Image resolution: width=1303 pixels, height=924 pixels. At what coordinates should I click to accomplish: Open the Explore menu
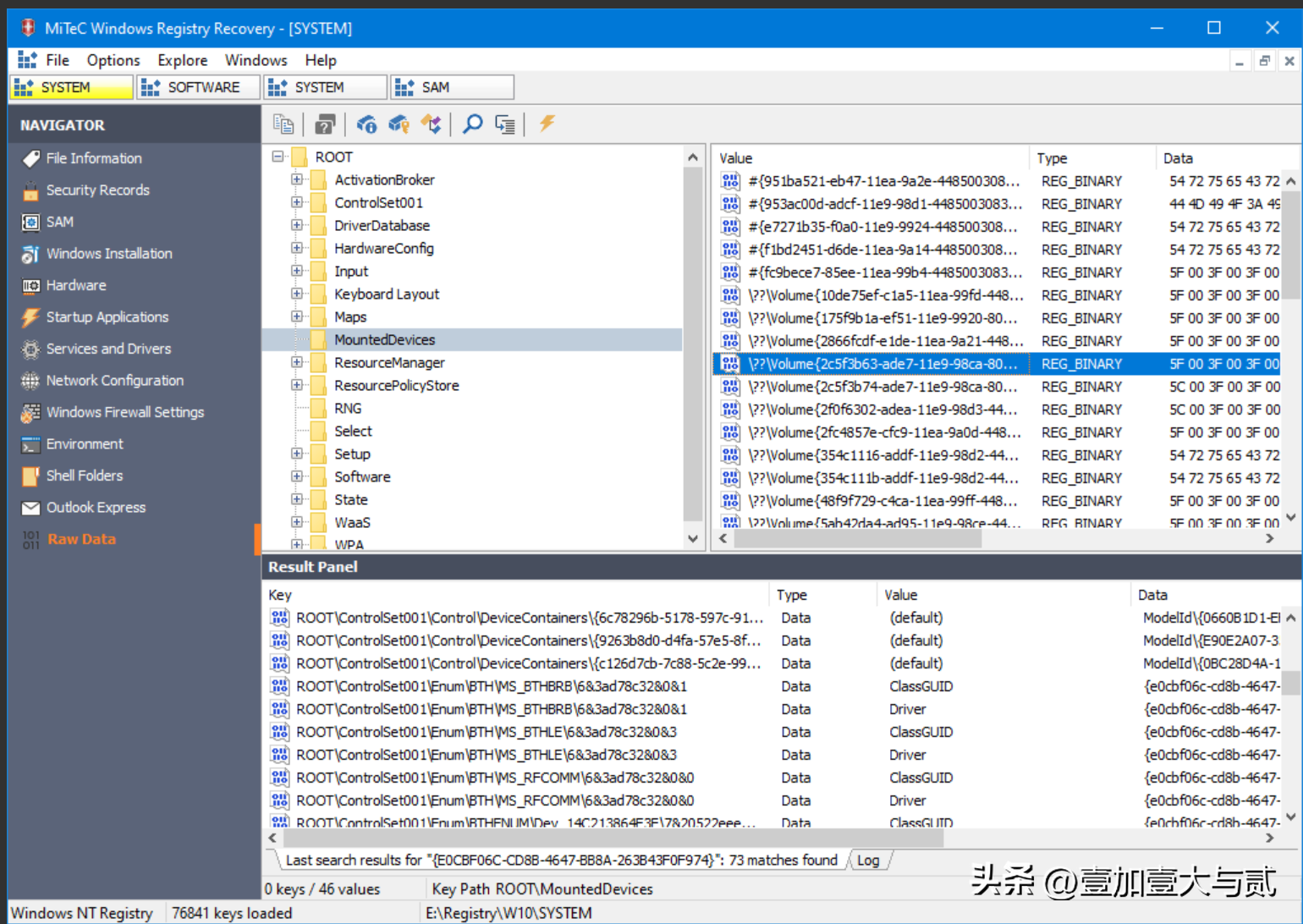coord(182,60)
